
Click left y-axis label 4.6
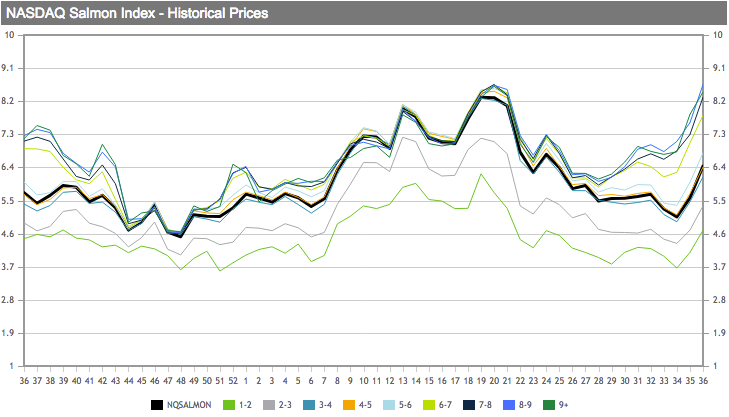(8, 234)
